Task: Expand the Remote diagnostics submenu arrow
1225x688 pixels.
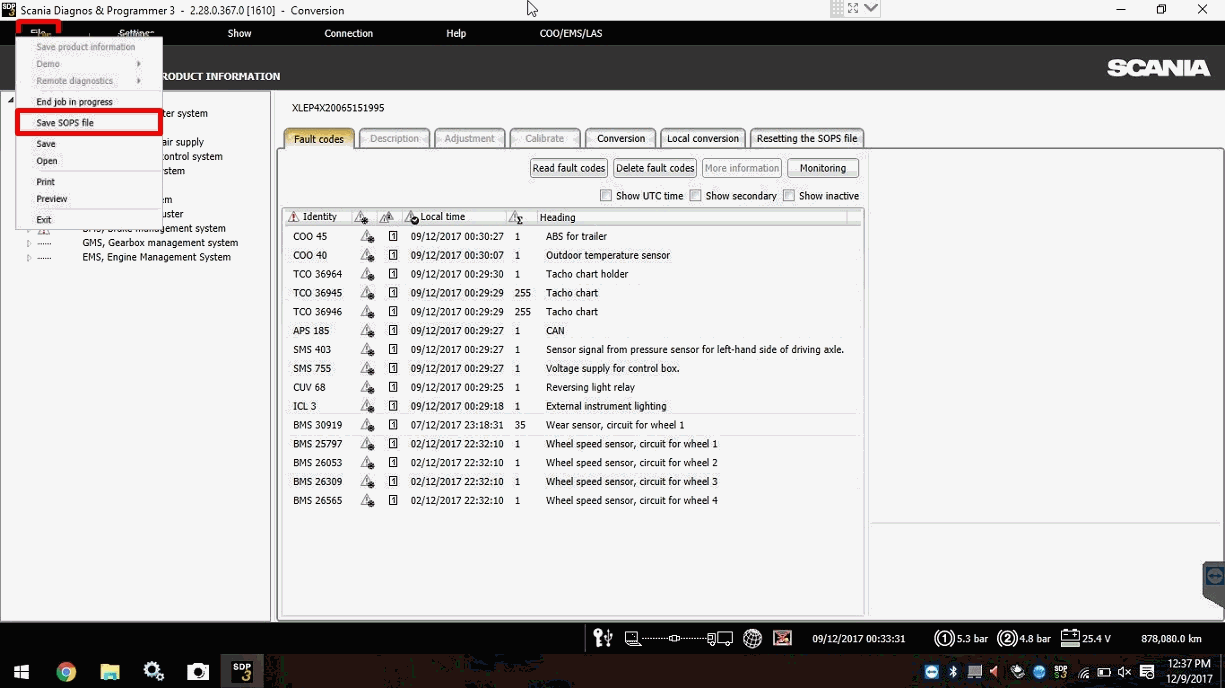Action: click(x=138, y=81)
